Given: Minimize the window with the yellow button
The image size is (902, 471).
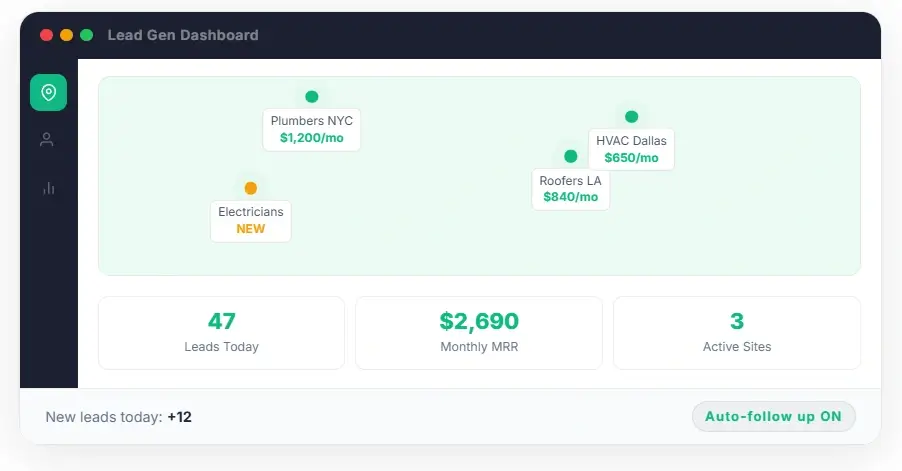Looking at the screenshot, I should click(67, 35).
